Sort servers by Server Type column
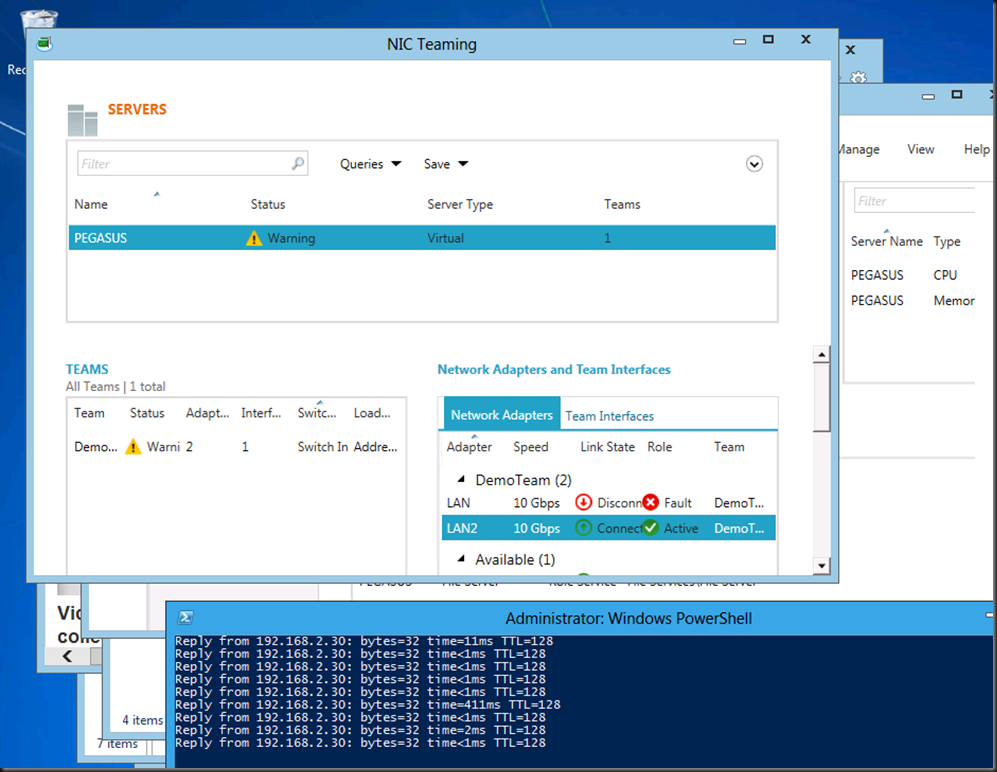 pyautogui.click(x=460, y=204)
